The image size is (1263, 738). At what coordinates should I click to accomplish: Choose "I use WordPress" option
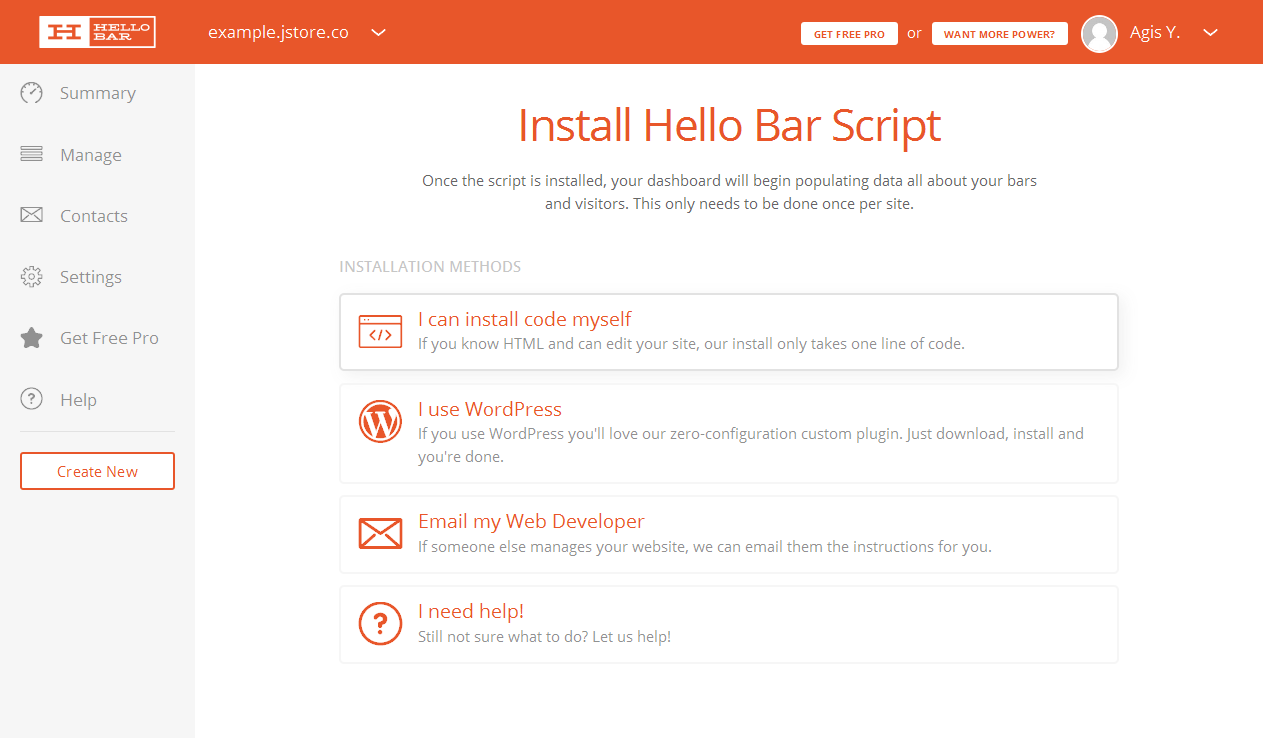(x=729, y=433)
